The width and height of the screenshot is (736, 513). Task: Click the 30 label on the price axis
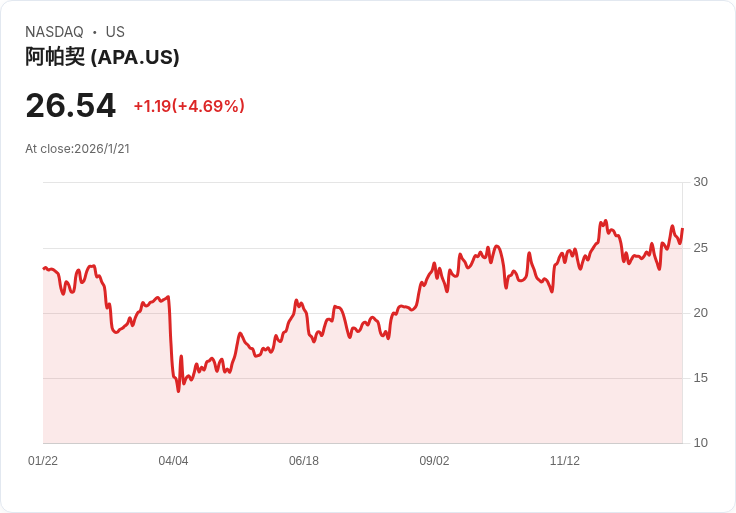pos(701,182)
